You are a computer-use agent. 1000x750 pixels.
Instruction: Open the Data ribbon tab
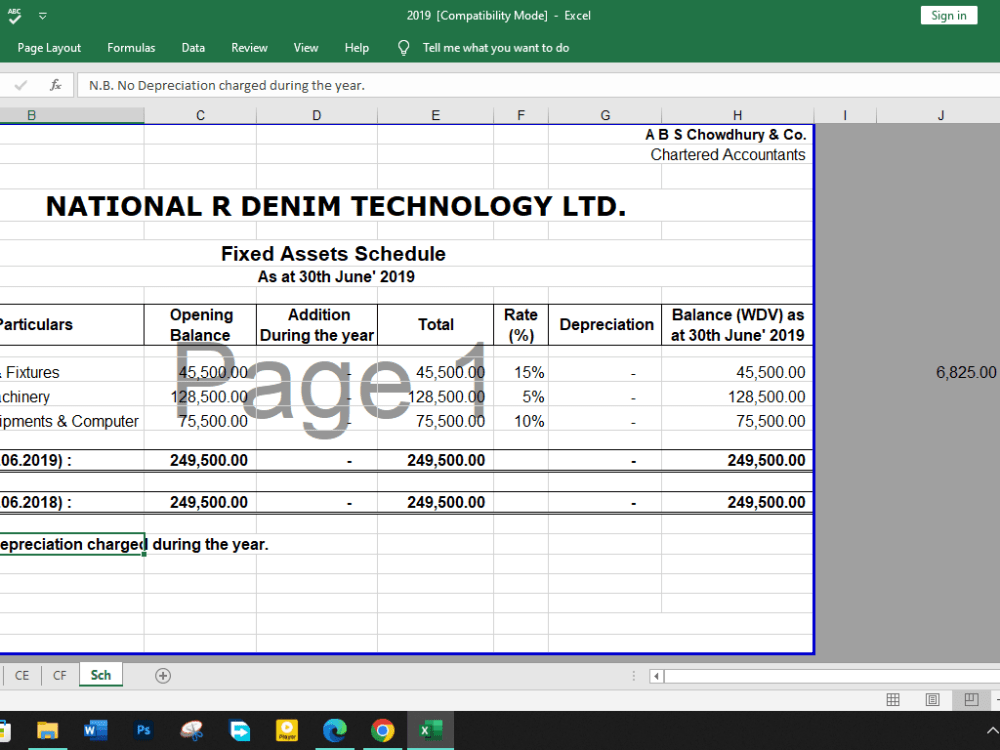pyautogui.click(x=193, y=48)
